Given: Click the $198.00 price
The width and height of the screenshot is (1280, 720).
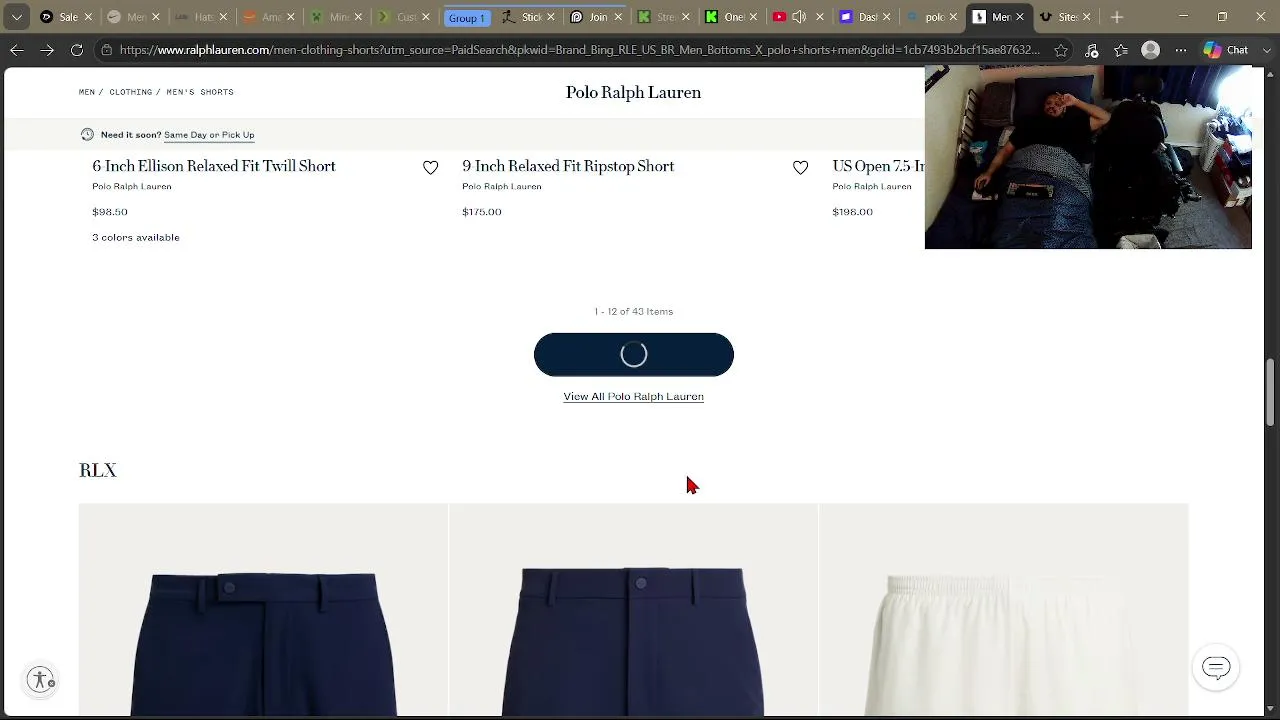Looking at the screenshot, I should coord(852,212).
